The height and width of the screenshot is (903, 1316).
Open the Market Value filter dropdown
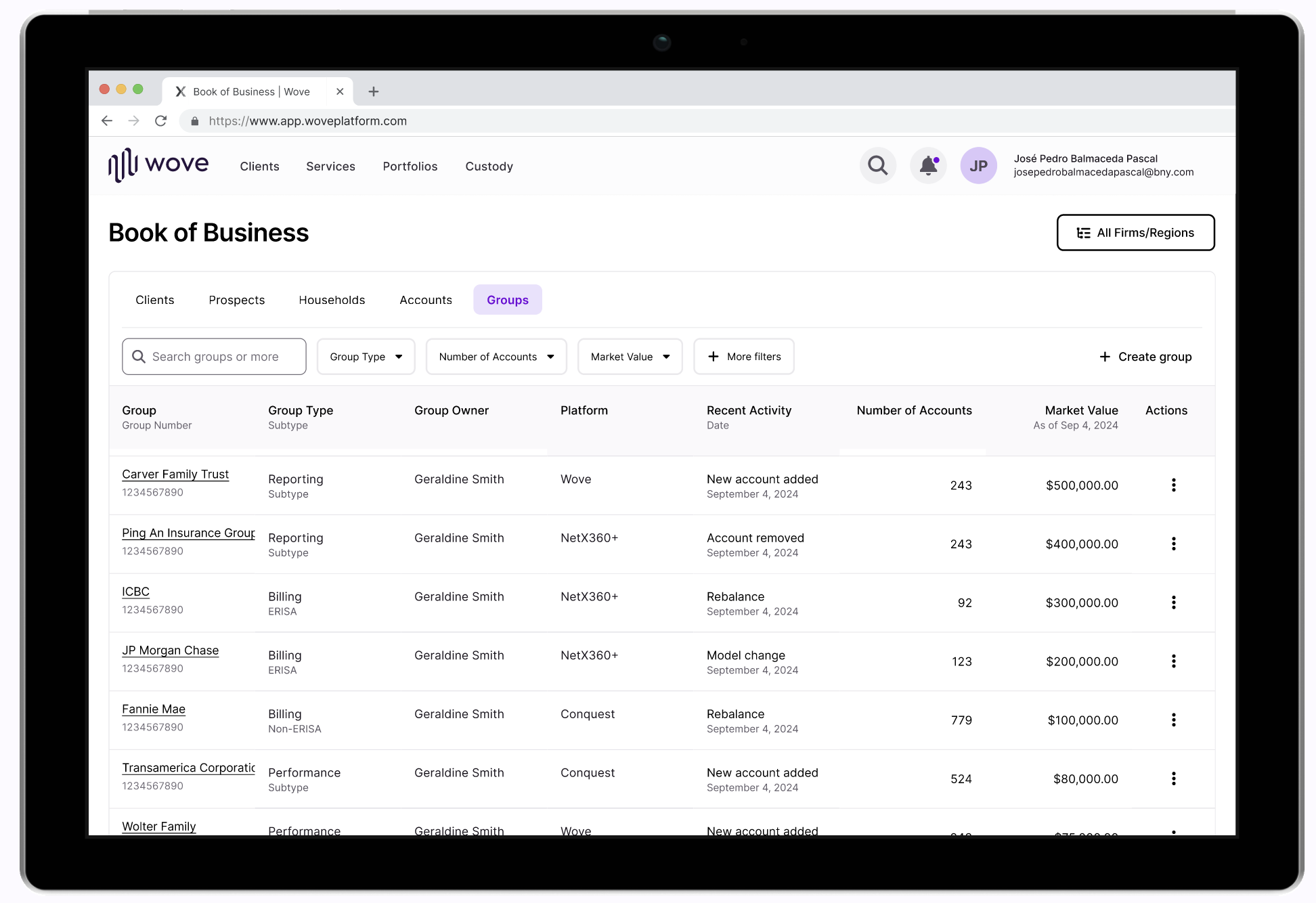click(630, 357)
